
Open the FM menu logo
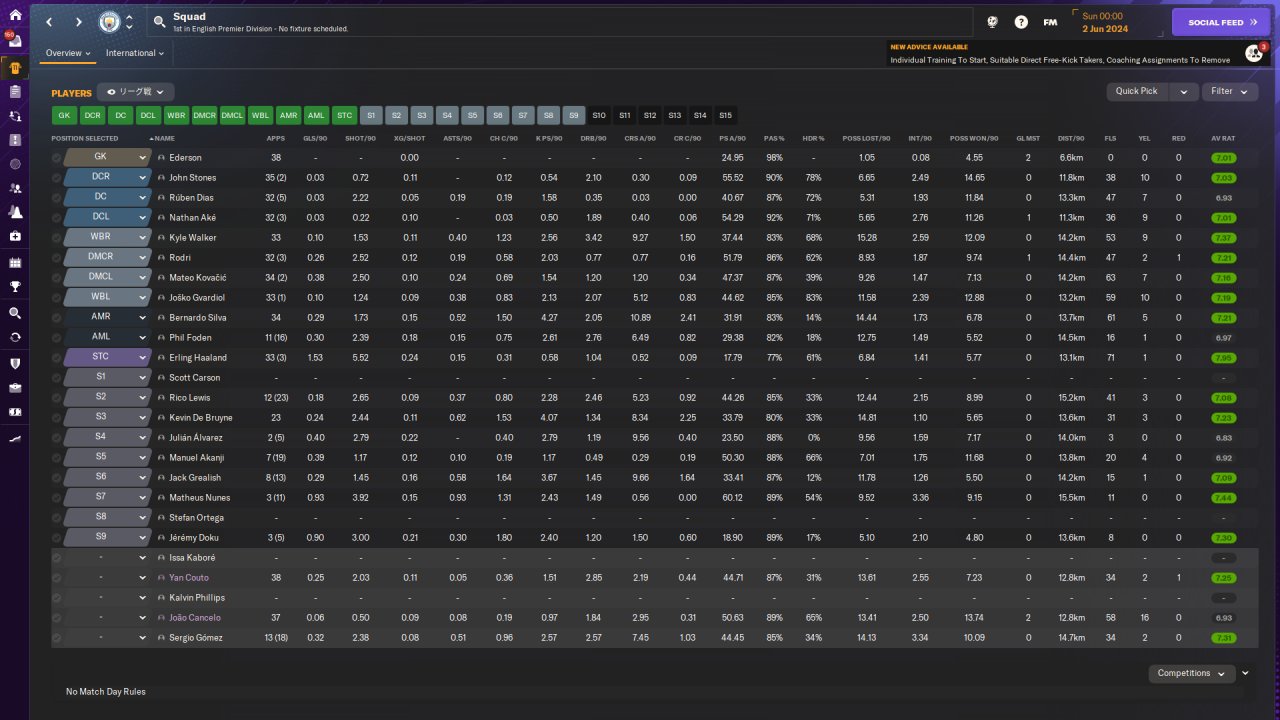click(1050, 21)
